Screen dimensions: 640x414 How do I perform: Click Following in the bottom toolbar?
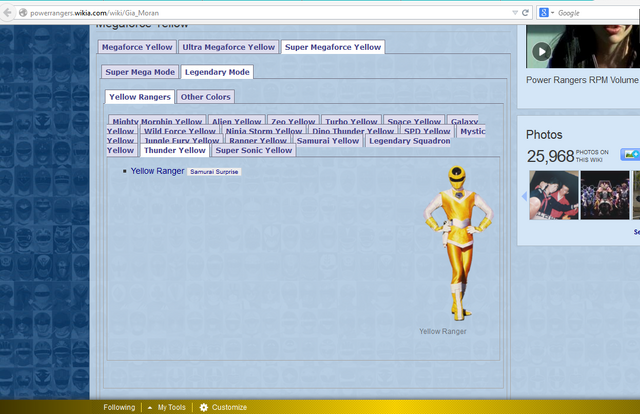pyautogui.click(x=119, y=407)
